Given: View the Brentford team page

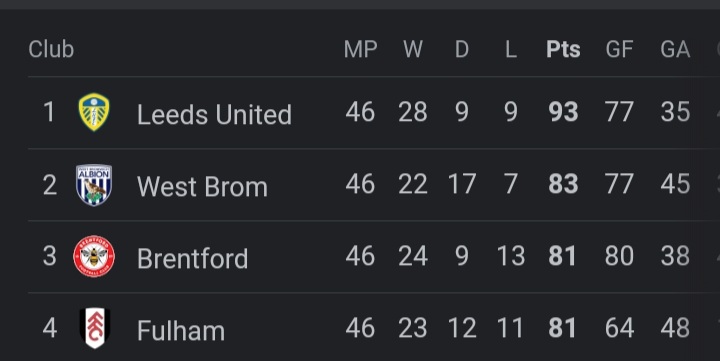Looking at the screenshot, I should (x=192, y=258).
